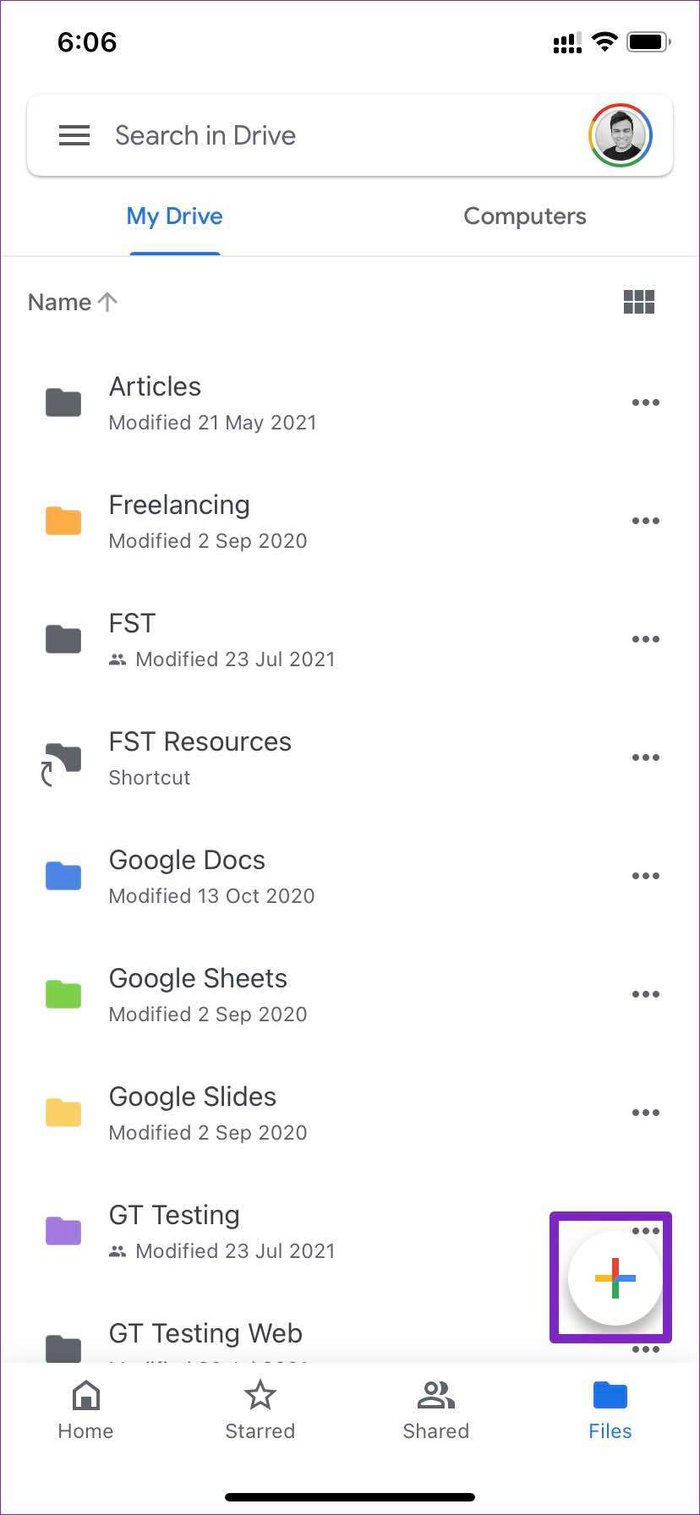Tap the account profile avatar

pos(620,135)
